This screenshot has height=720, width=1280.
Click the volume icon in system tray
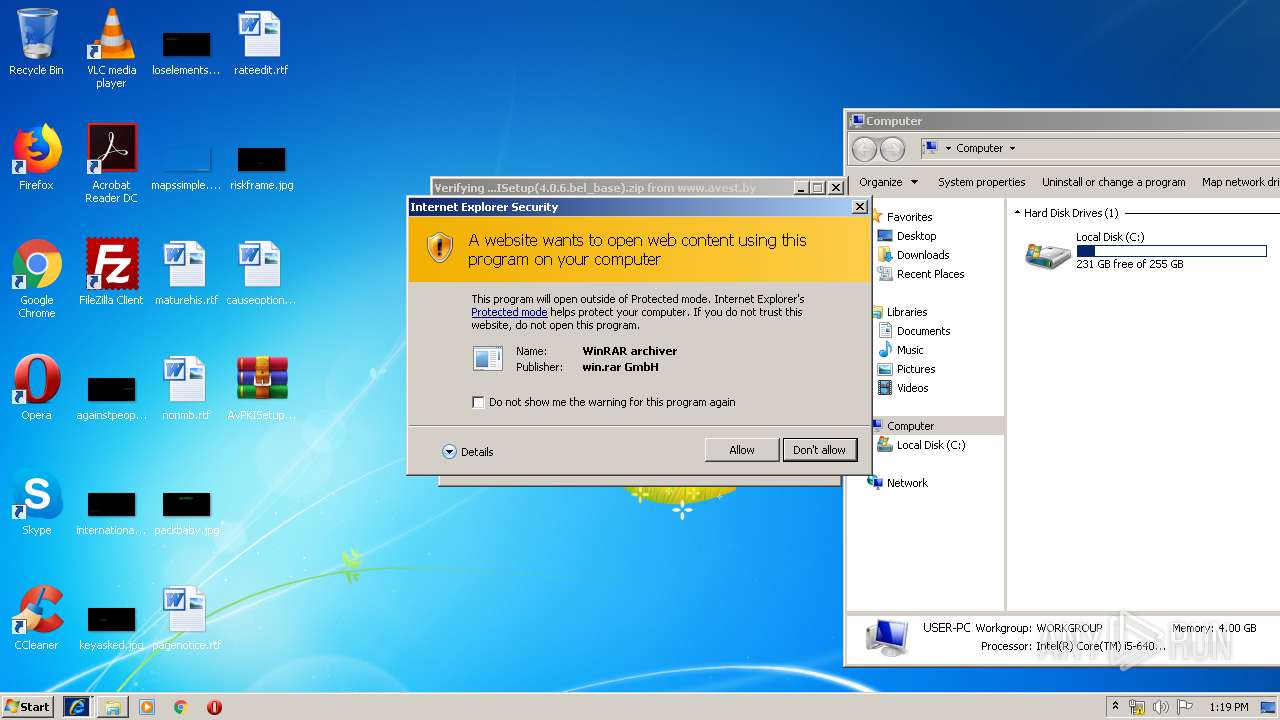click(x=1161, y=707)
